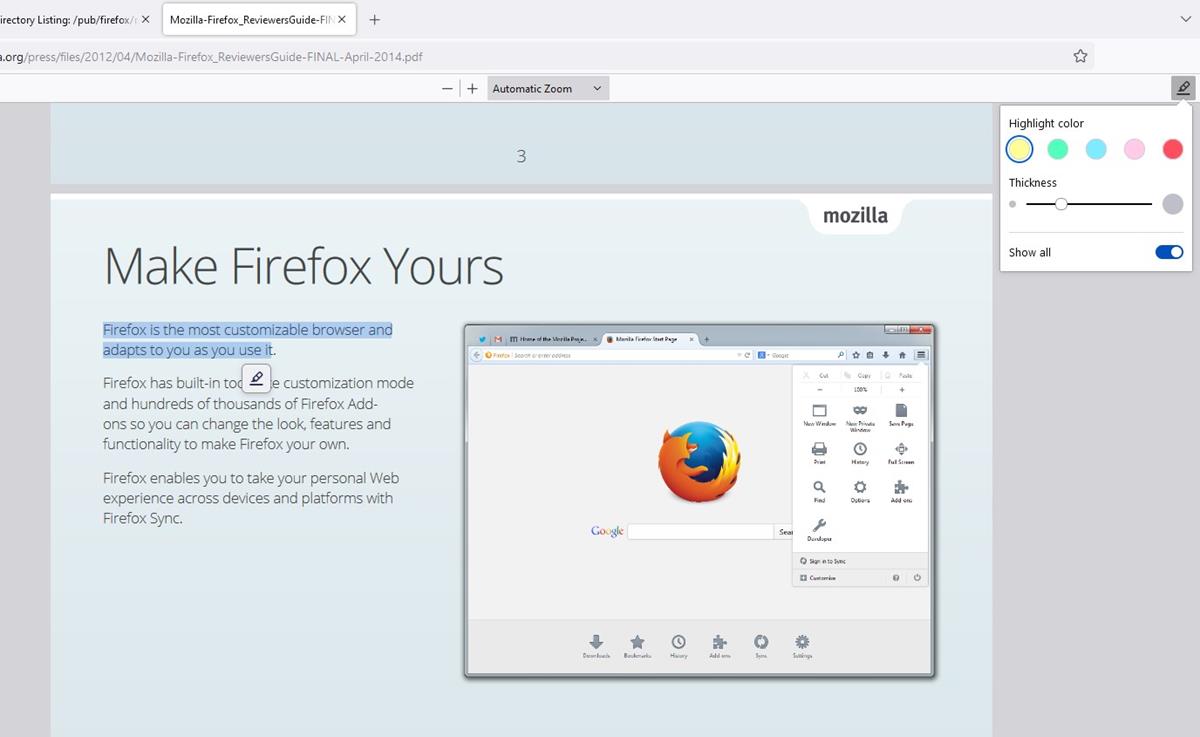This screenshot has width=1200, height=737.
Task: Select the pink highlight color
Action: pyautogui.click(x=1134, y=148)
